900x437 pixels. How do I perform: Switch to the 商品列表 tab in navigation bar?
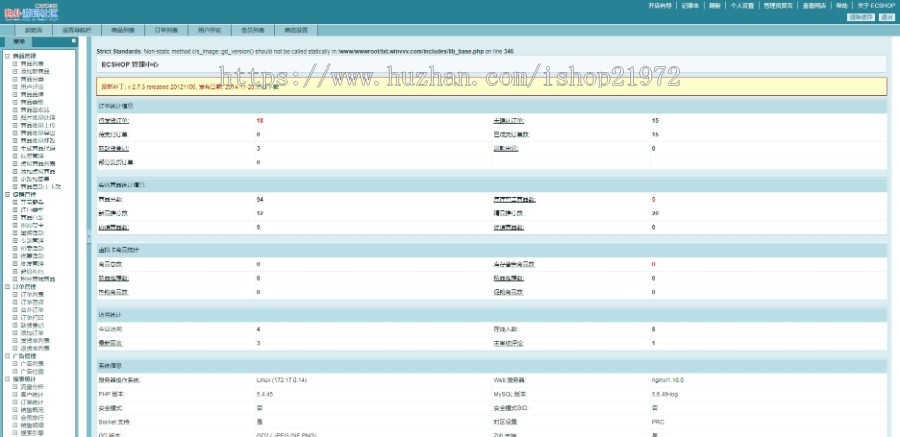[x=122, y=30]
